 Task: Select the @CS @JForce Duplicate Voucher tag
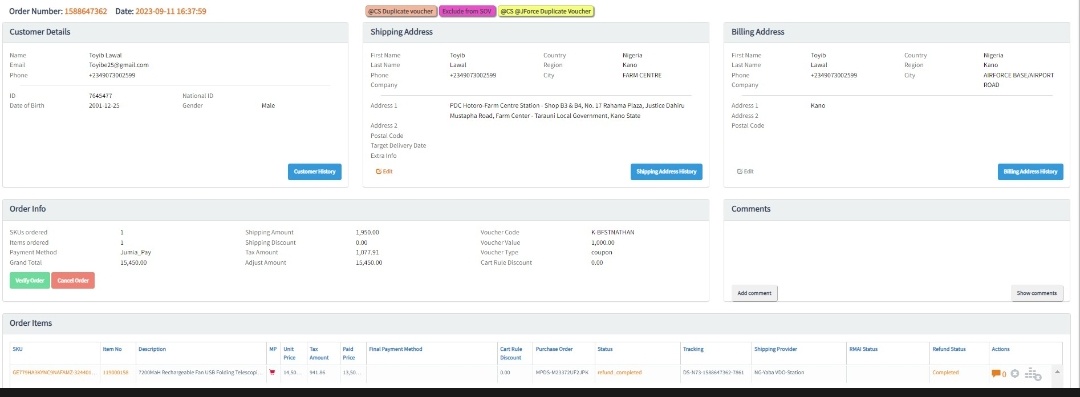point(546,11)
